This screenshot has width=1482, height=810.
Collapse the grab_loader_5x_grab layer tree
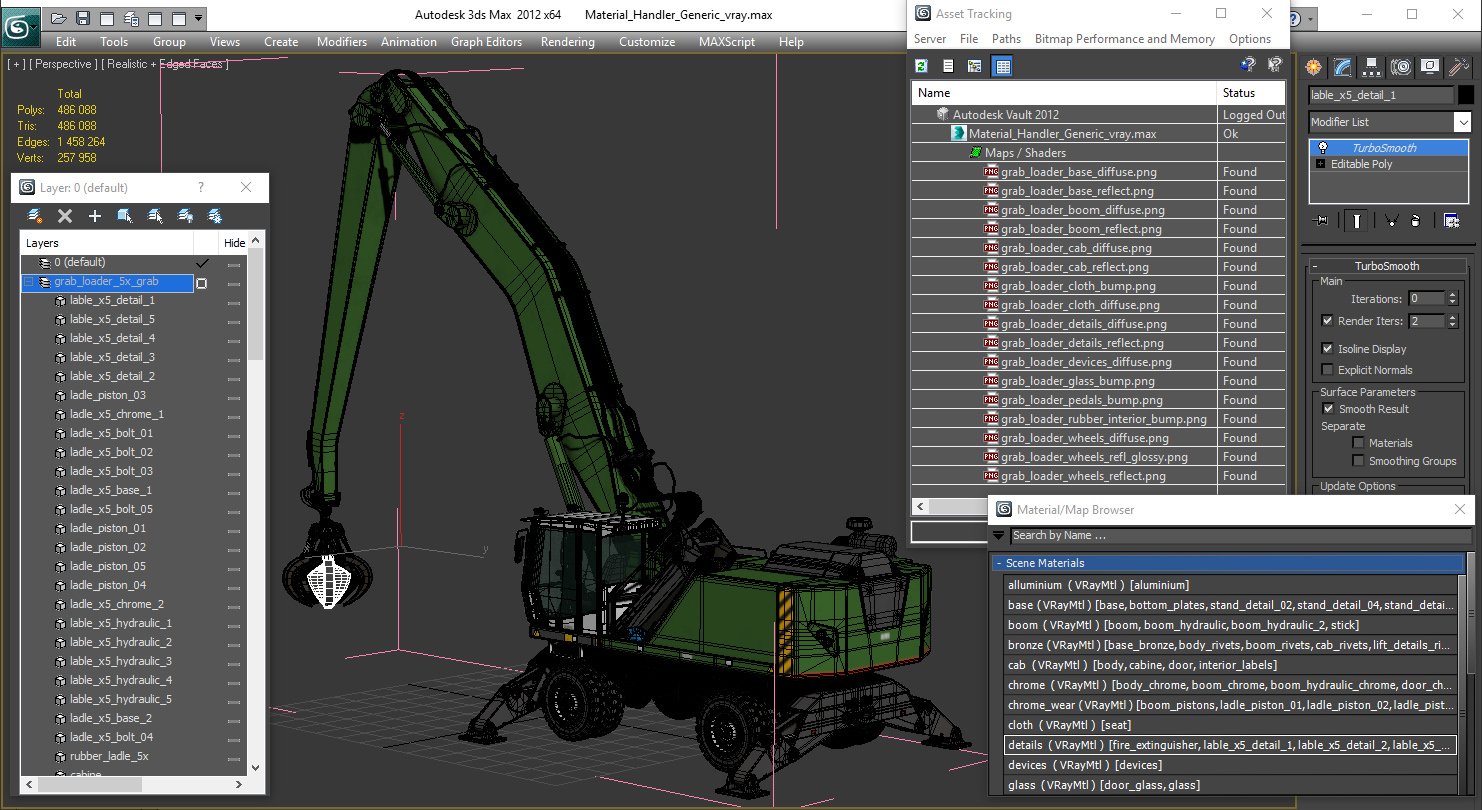(29, 283)
